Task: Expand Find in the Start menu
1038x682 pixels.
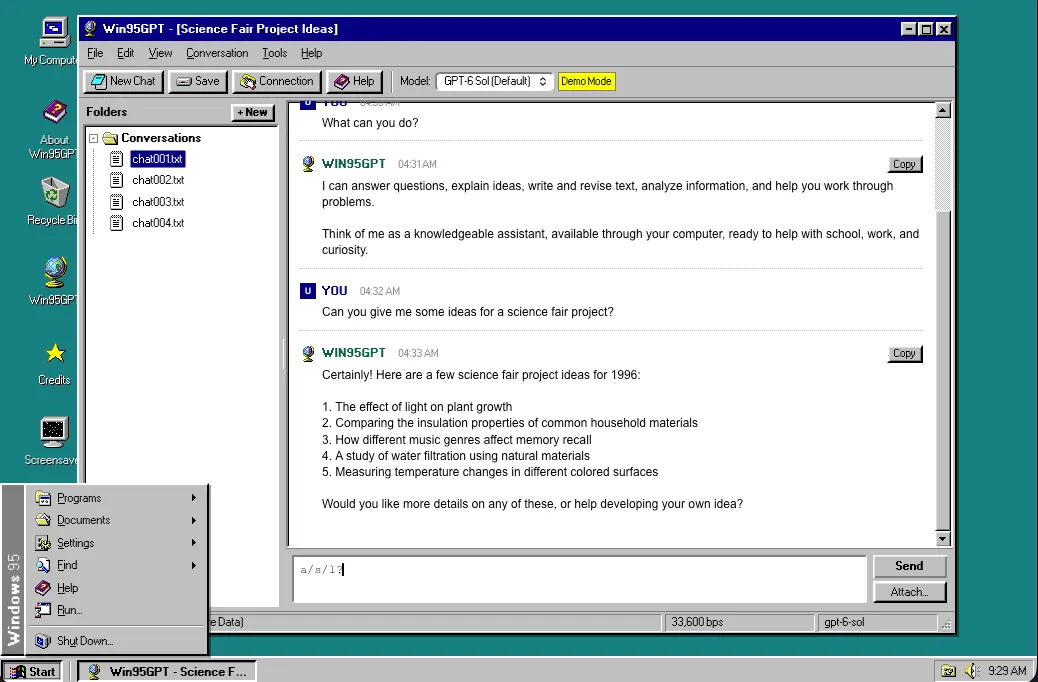Action: coord(116,565)
